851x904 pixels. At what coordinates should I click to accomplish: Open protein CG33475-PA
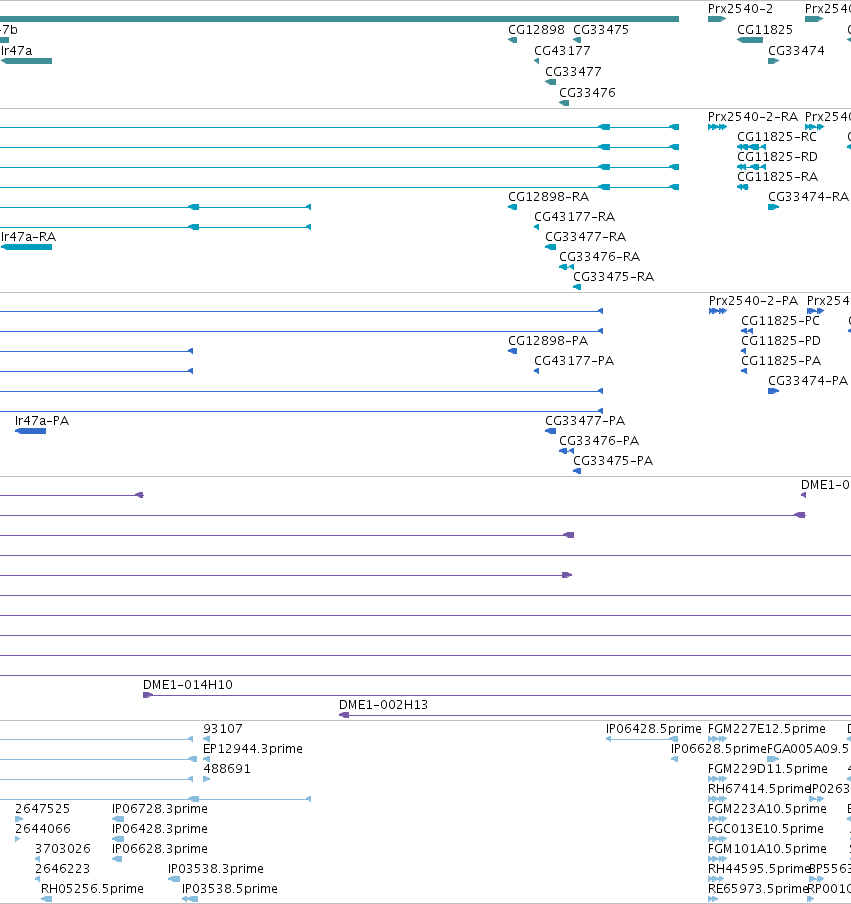(613, 461)
